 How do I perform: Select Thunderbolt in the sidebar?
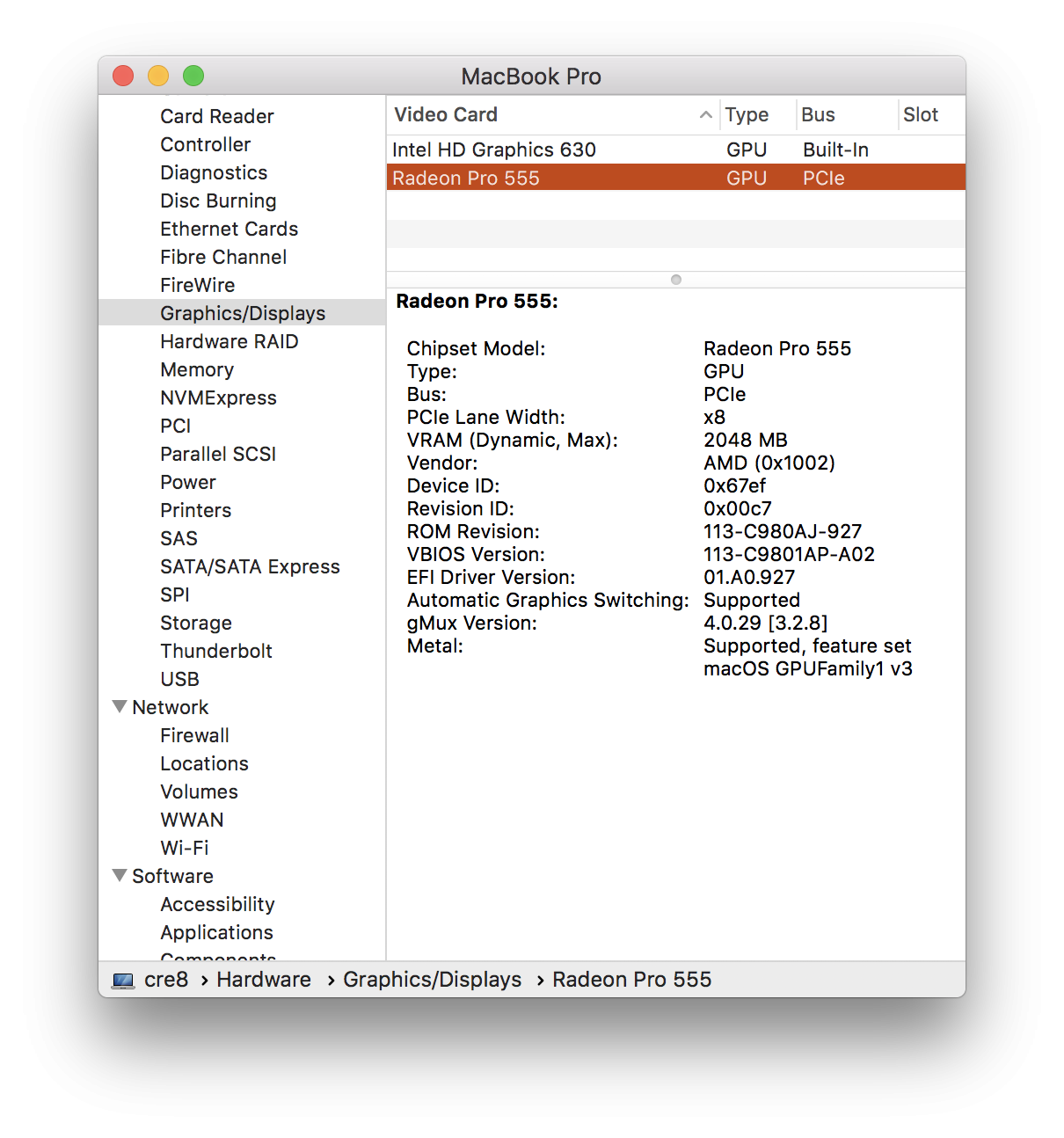(216, 651)
